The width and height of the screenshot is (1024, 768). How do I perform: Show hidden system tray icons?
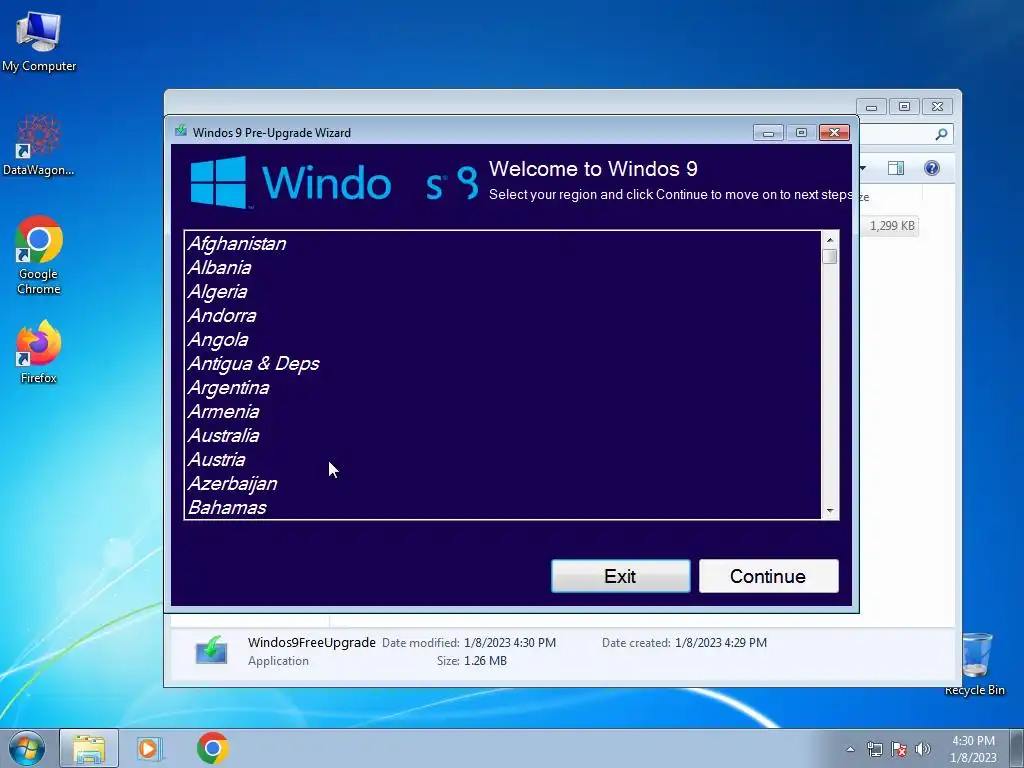pos(850,749)
